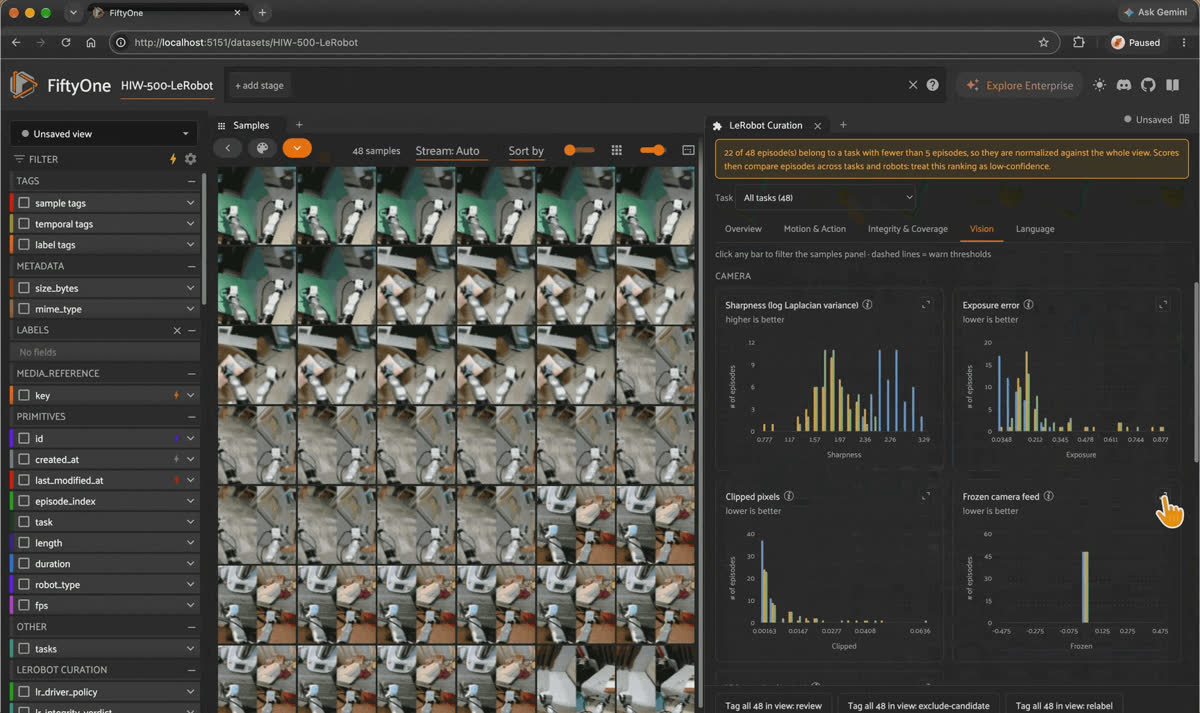Switch theme with the sun icon
This screenshot has width=1200, height=713.
tap(1099, 85)
